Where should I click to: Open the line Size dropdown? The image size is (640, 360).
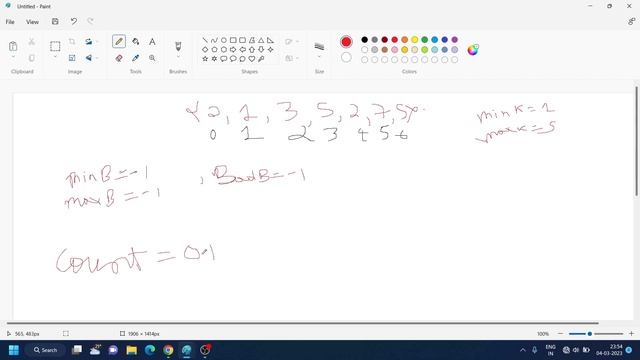[x=319, y=50]
